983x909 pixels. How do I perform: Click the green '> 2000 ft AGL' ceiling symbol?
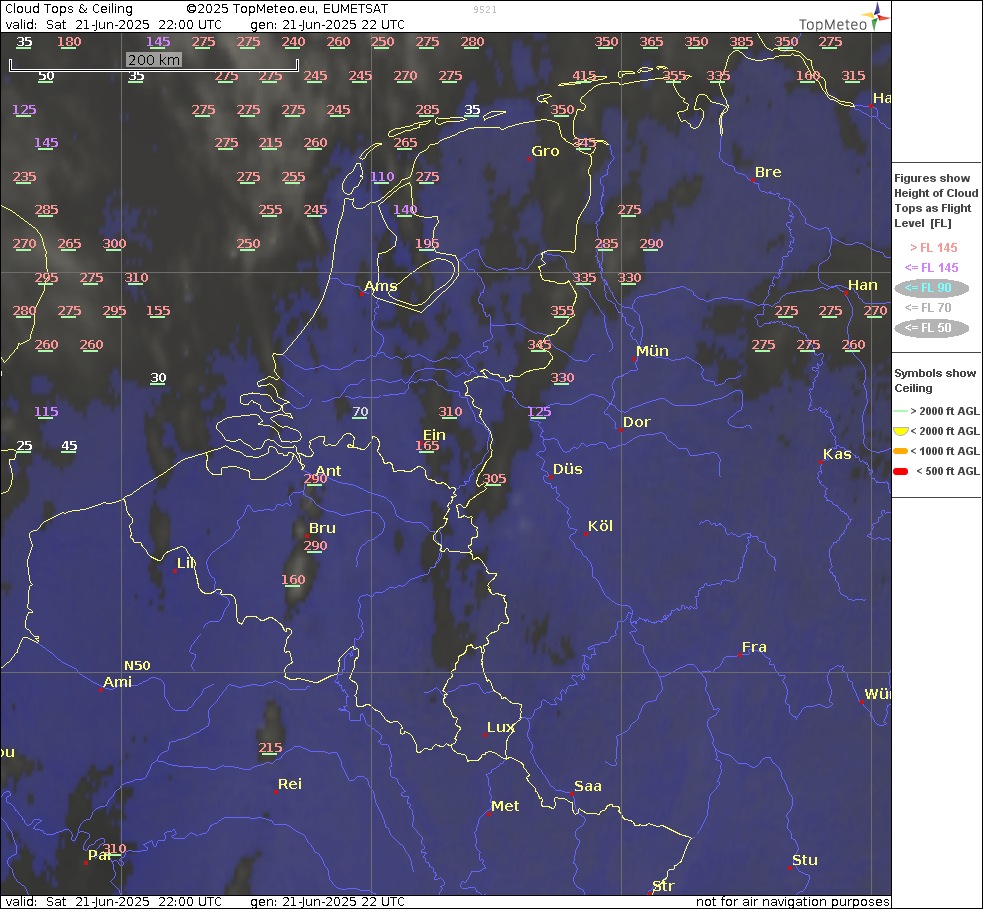900,411
